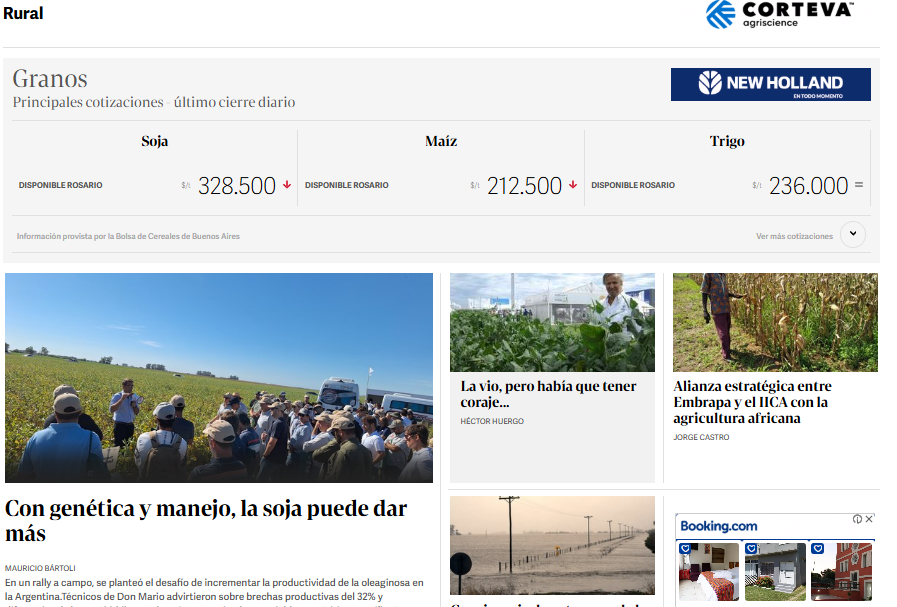Screen dimensions: 897x607
Task: Open the soybean field rally main photo
Action: pyautogui.click(x=219, y=378)
